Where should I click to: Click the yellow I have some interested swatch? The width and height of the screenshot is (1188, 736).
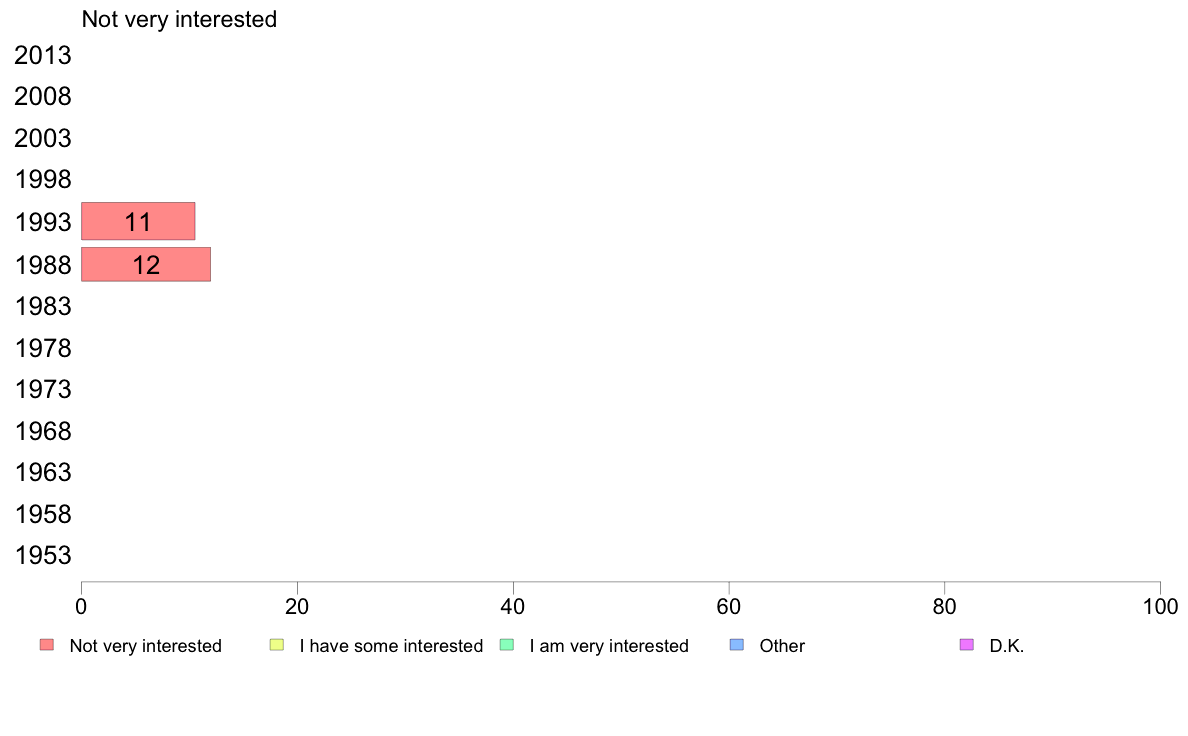[x=277, y=645]
